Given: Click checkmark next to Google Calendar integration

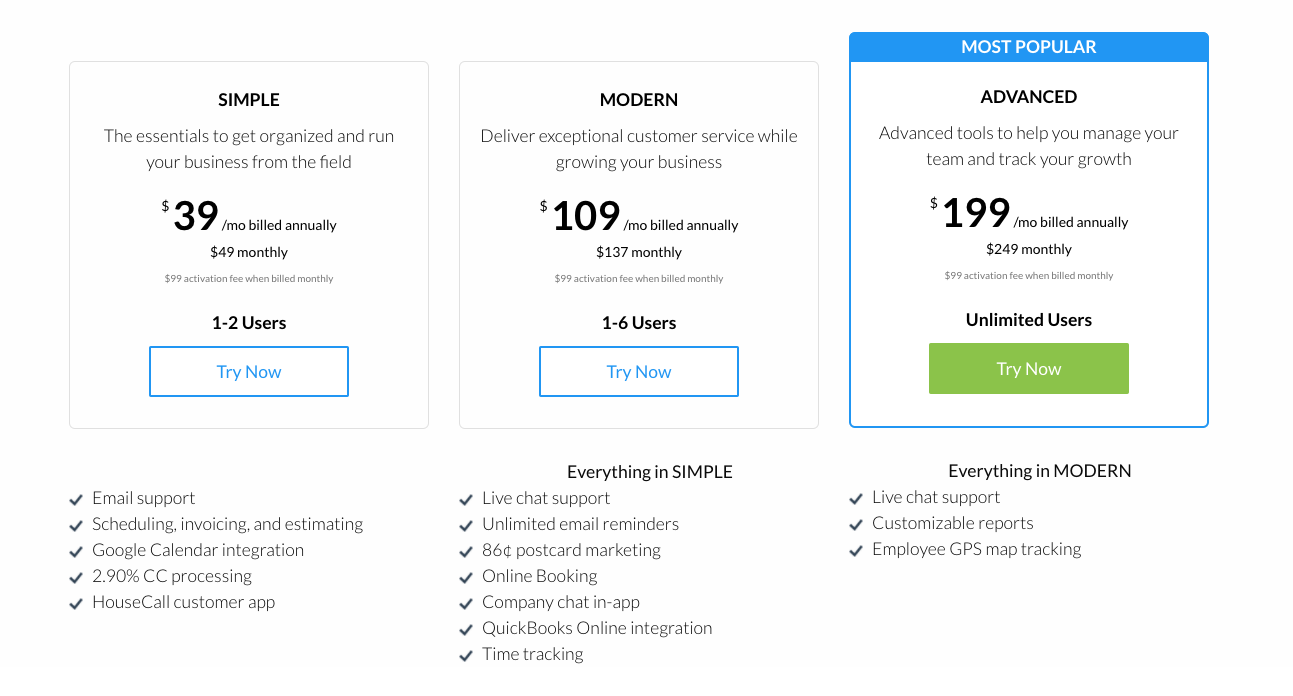Looking at the screenshot, I should click(x=76, y=551).
